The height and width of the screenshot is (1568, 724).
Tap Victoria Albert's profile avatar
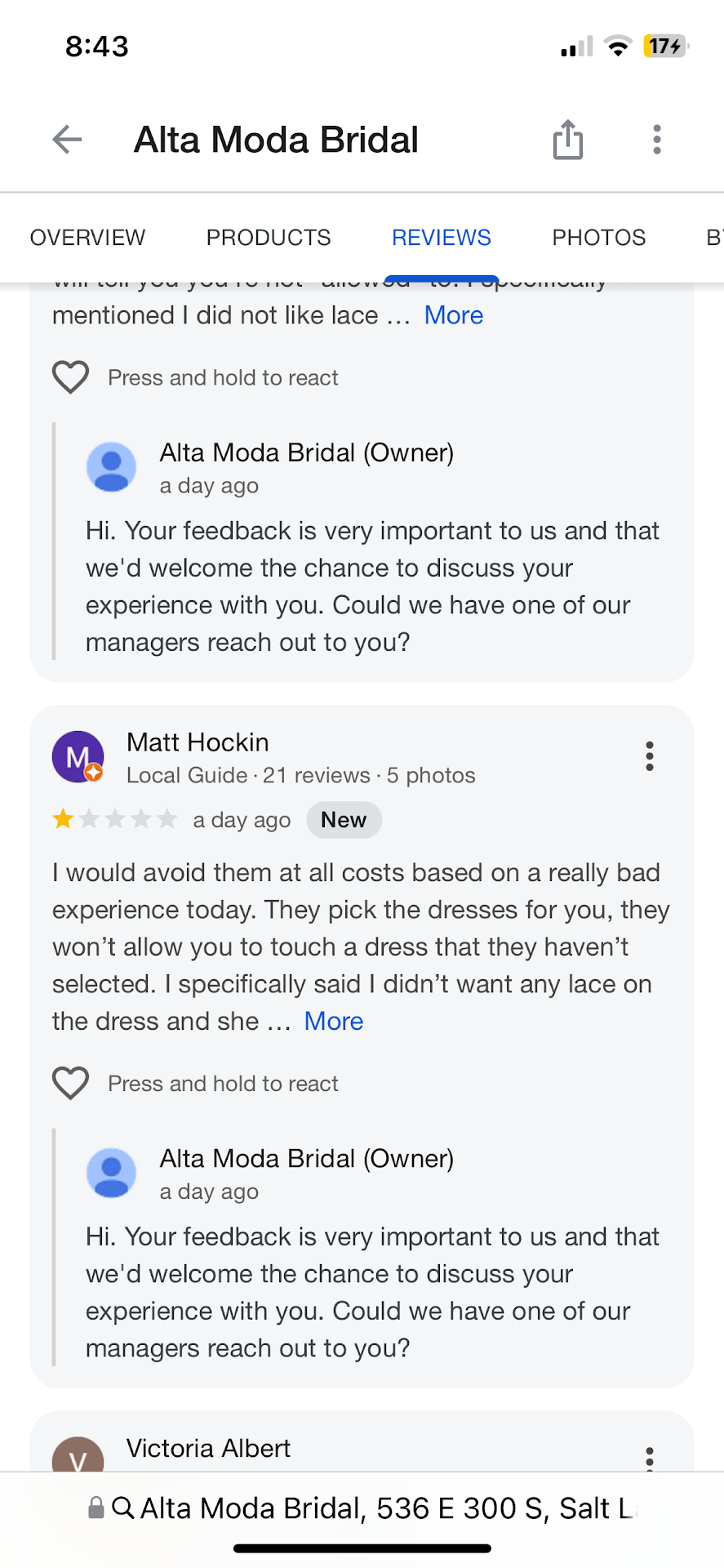tap(78, 1455)
